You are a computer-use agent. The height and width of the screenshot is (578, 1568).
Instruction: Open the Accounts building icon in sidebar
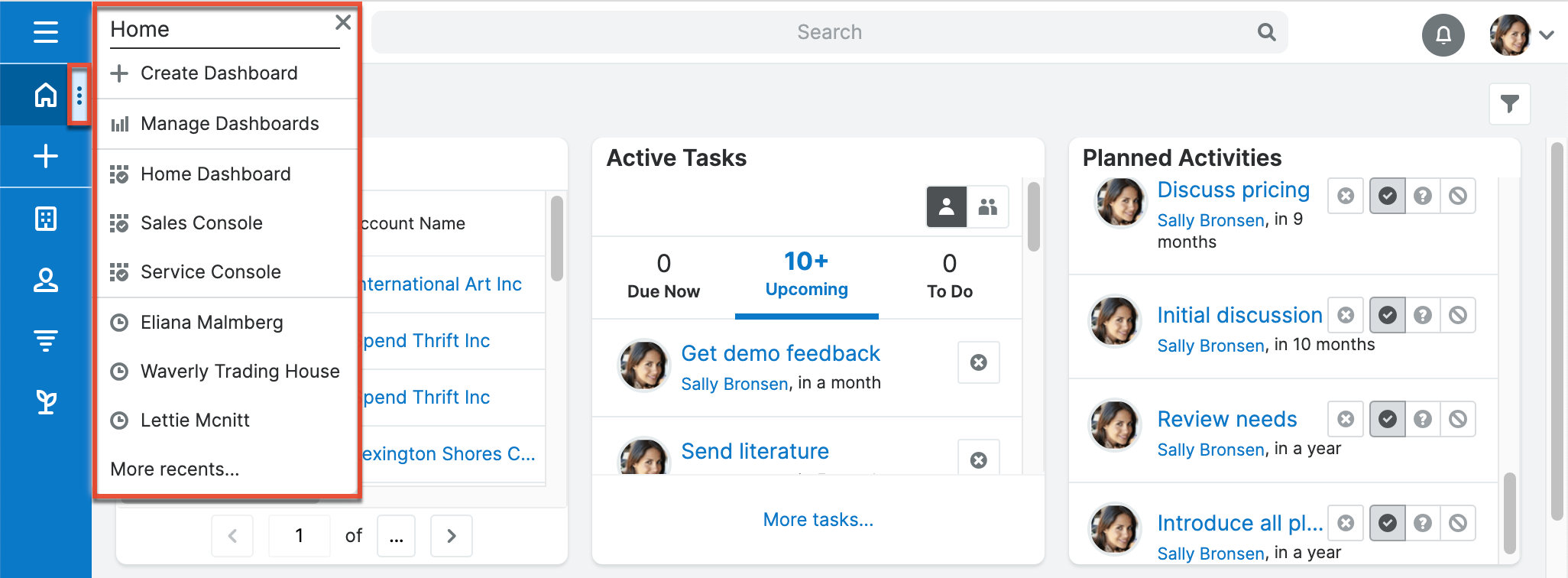(46, 219)
